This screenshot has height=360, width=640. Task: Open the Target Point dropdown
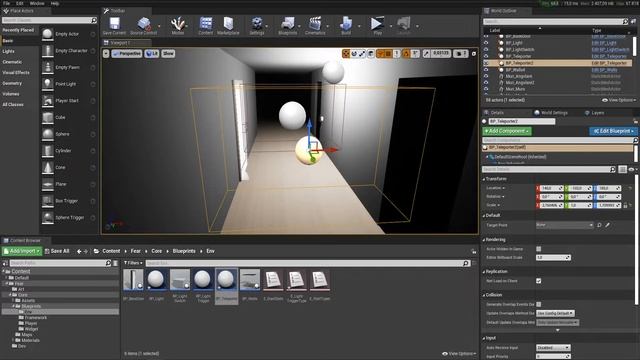565,225
